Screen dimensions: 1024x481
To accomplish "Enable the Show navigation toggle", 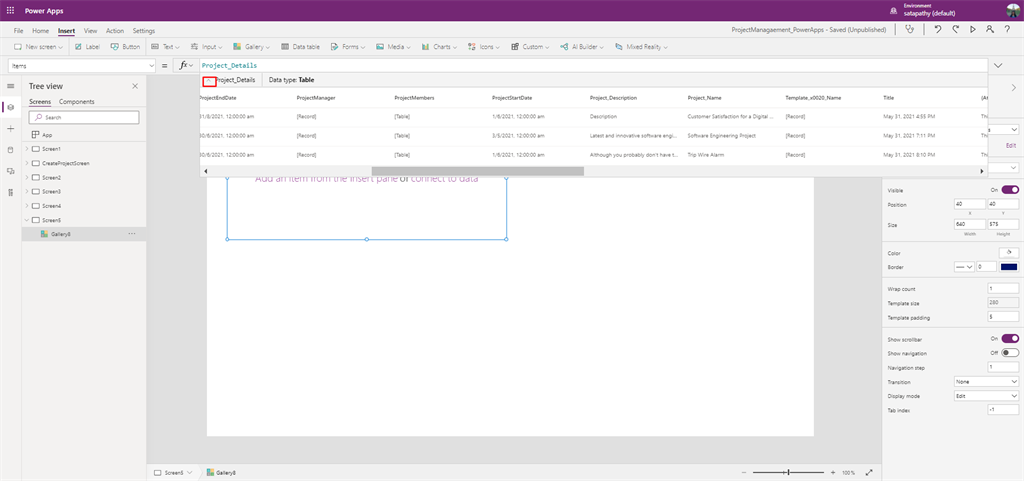I will pos(1009,353).
